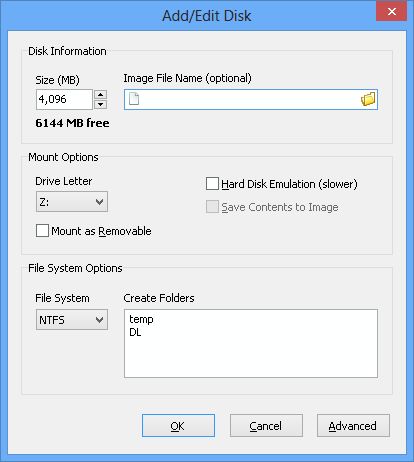Click in the Create Folders text area
This screenshot has width=414, height=462.
251,343
